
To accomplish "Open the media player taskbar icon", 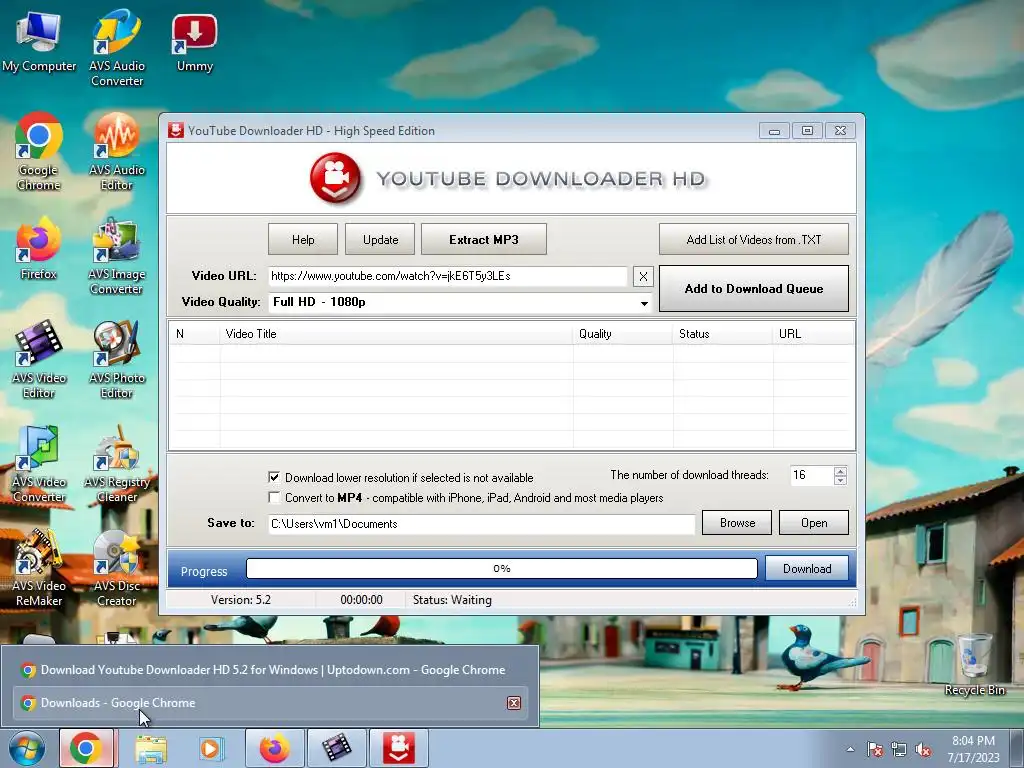I will coord(210,748).
